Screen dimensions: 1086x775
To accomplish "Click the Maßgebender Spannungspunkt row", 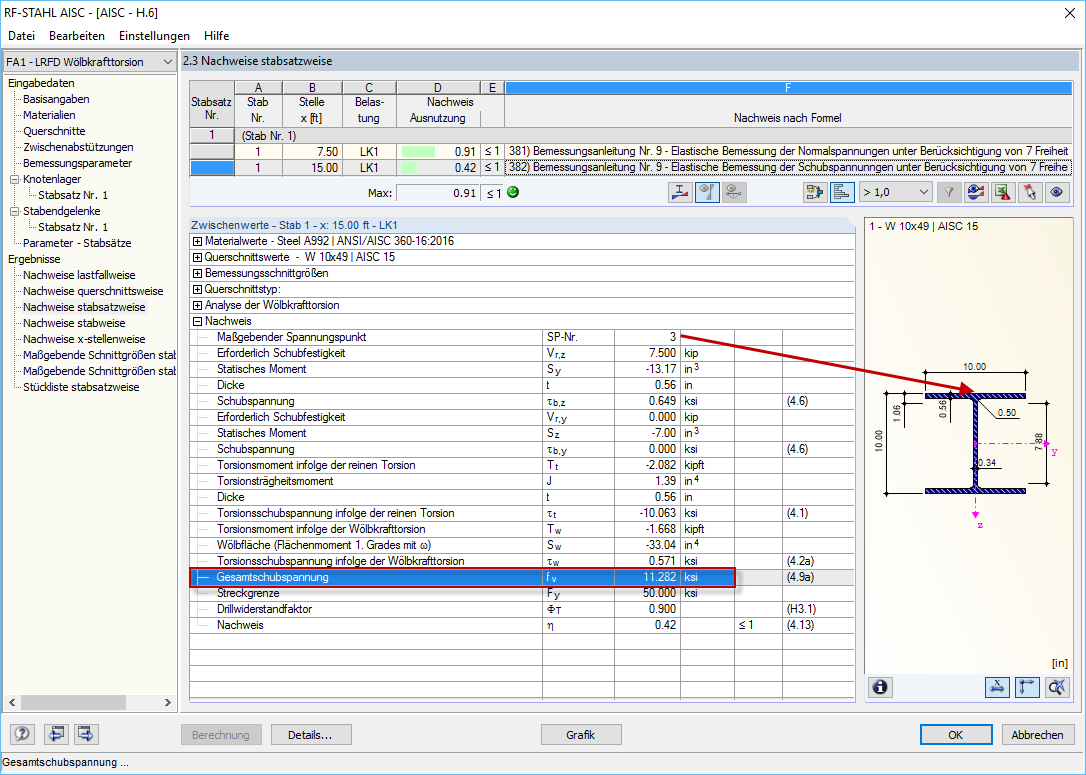I will (522, 337).
